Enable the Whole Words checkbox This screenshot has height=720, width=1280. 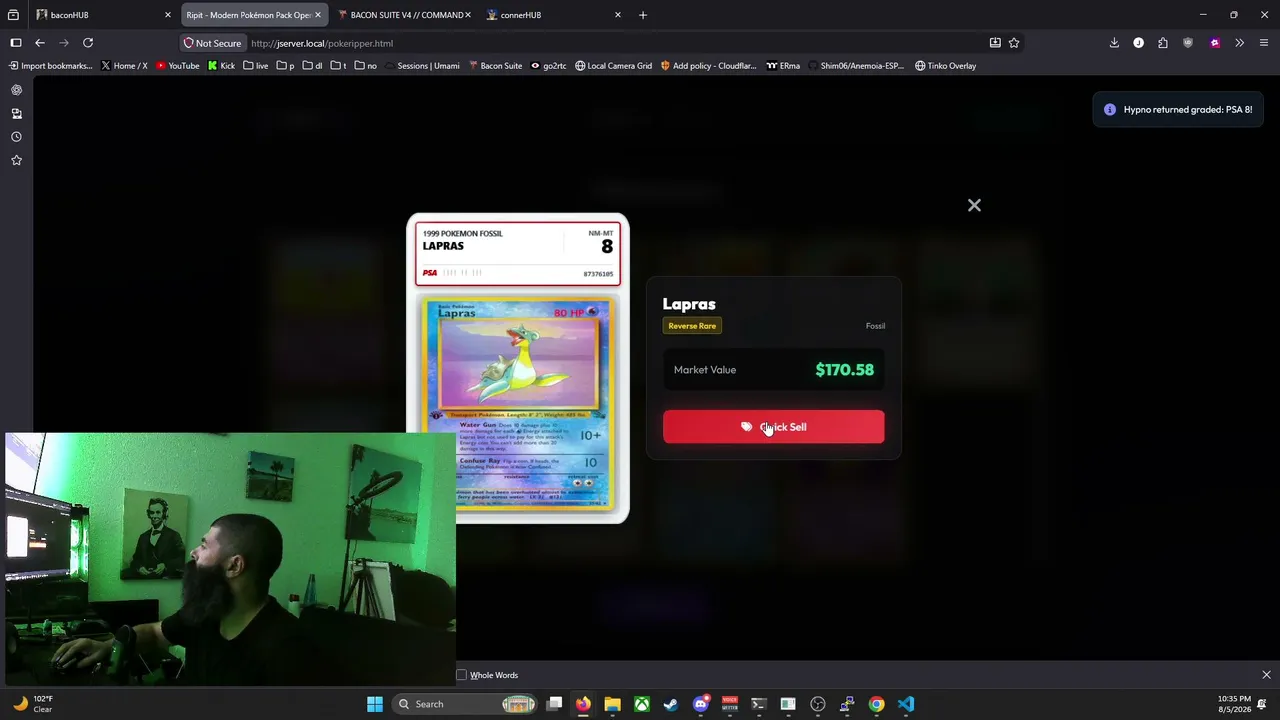pyautogui.click(x=461, y=675)
